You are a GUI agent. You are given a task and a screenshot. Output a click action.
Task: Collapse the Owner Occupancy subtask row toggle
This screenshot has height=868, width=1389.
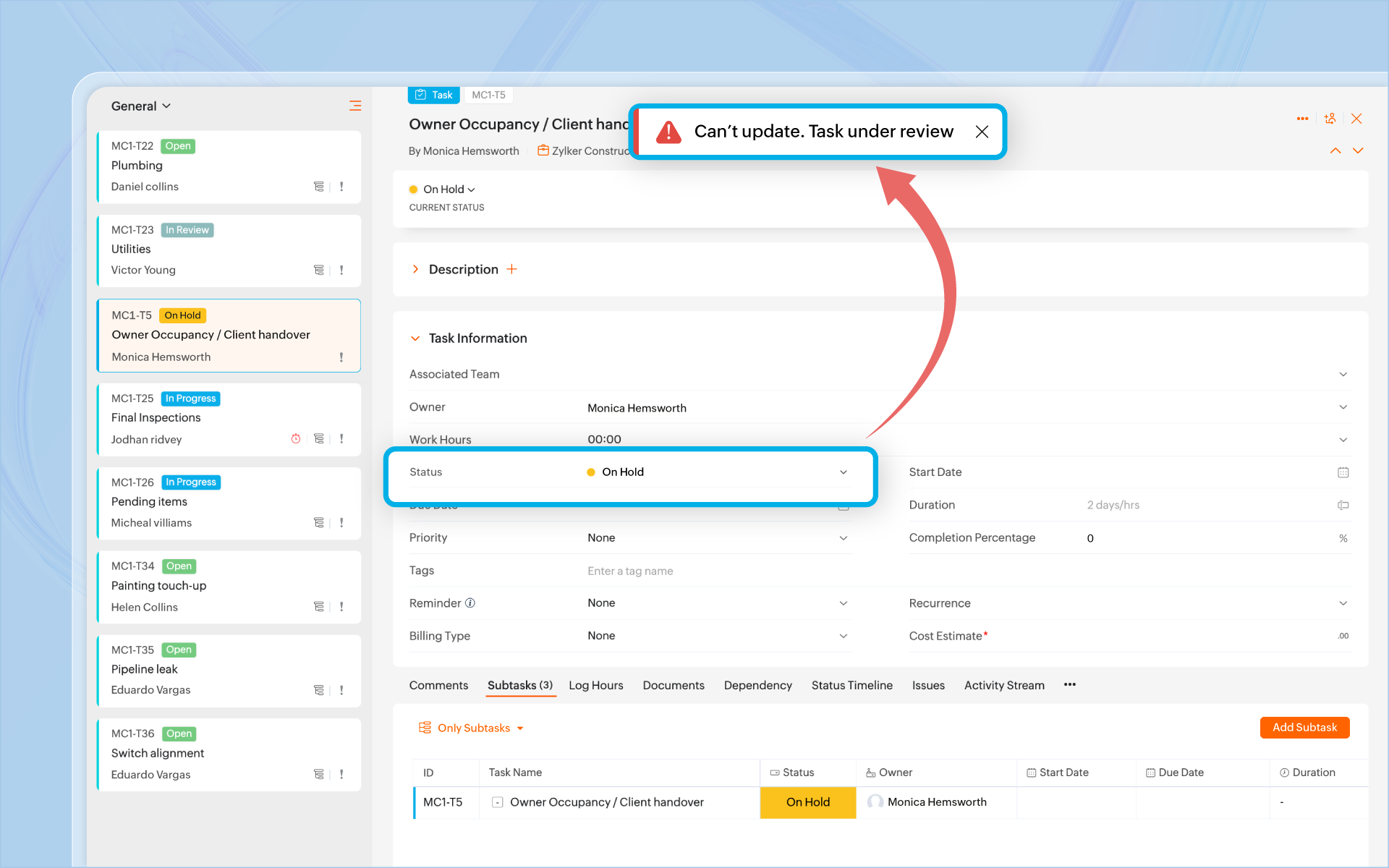498,802
